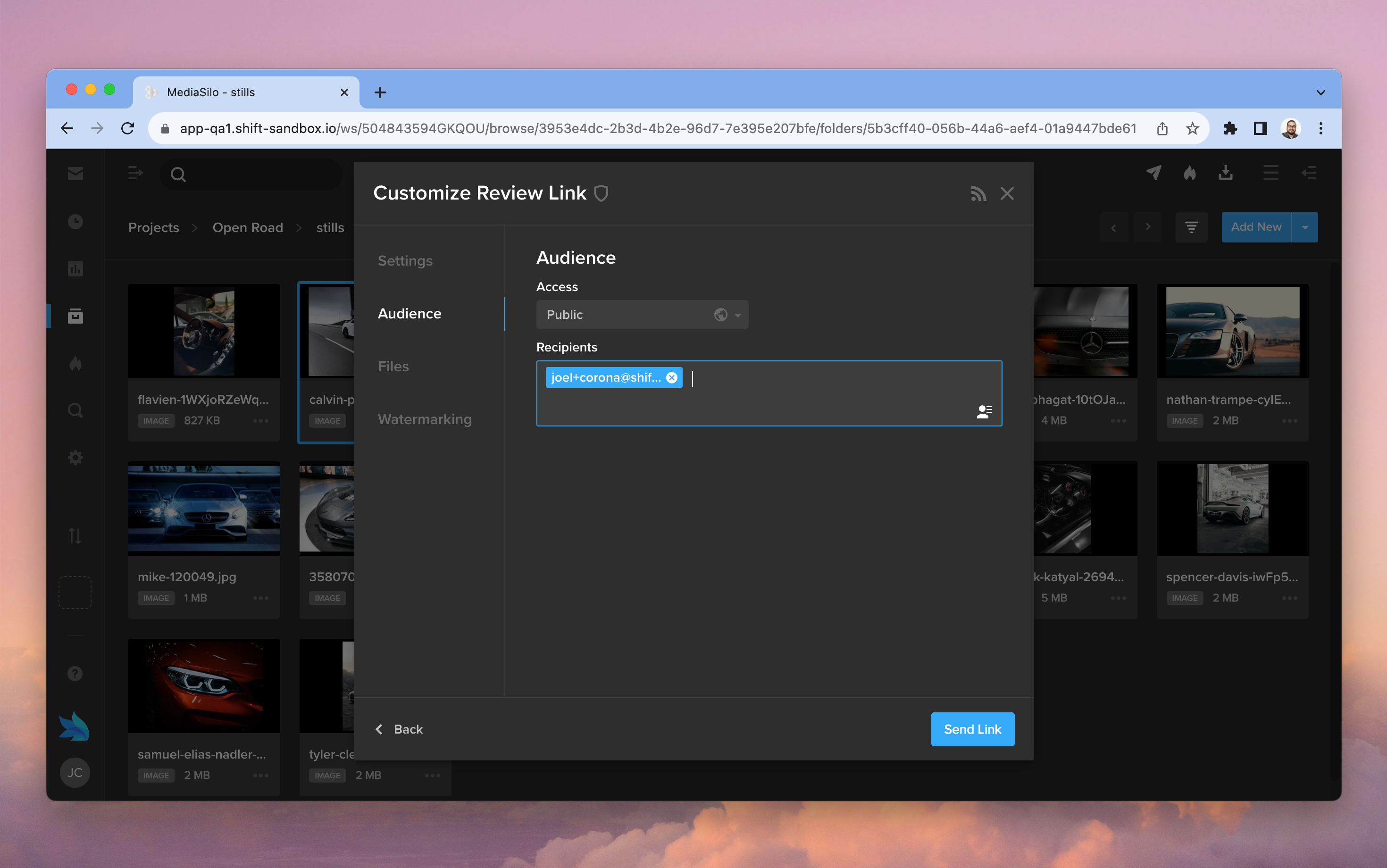Click the paper plane share icon
The image size is (1387, 868).
[1153, 173]
